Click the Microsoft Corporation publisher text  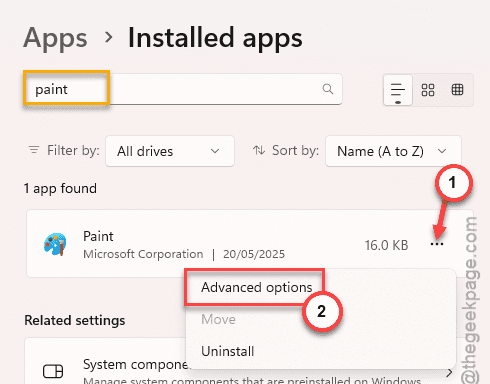pos(143,254)
